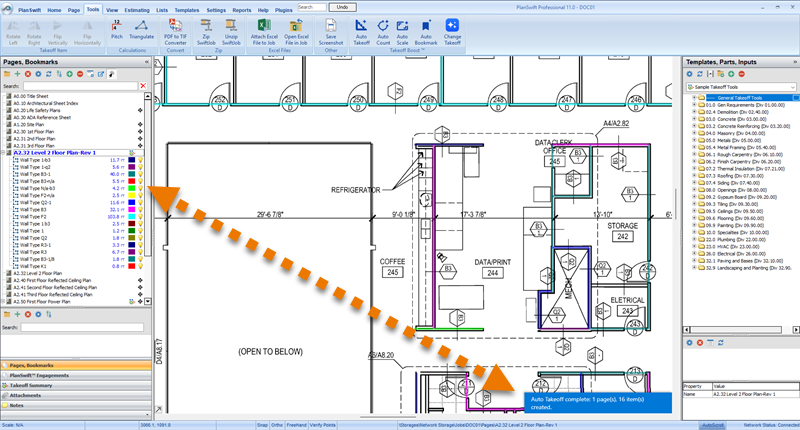Image resolution: width=800 pixels, height=430 pixels.
Task: Attach Excel File to Job
Action: coord(264,33)
